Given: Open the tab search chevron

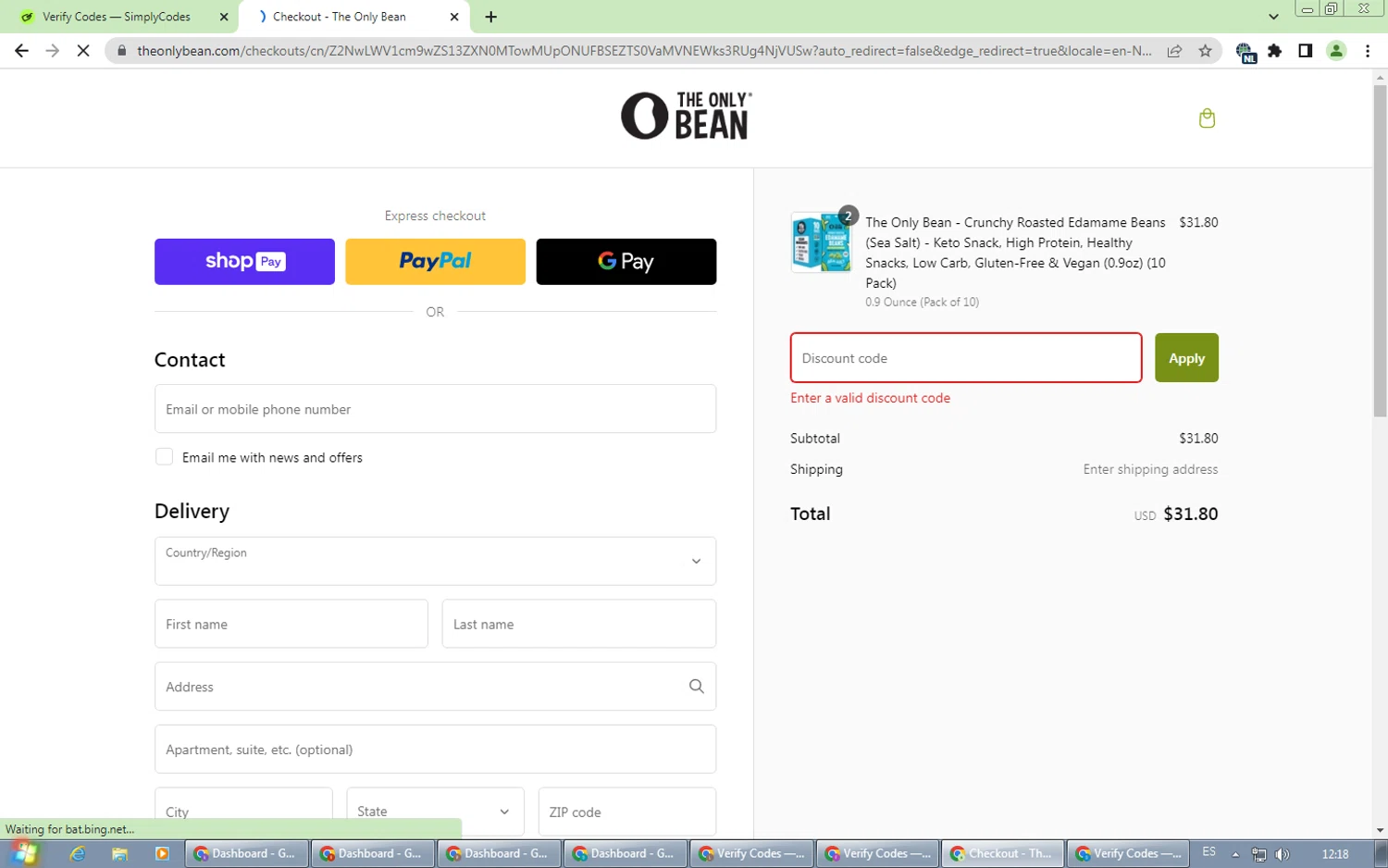Looking at the screenshot, I should [x=1273, y=17].
